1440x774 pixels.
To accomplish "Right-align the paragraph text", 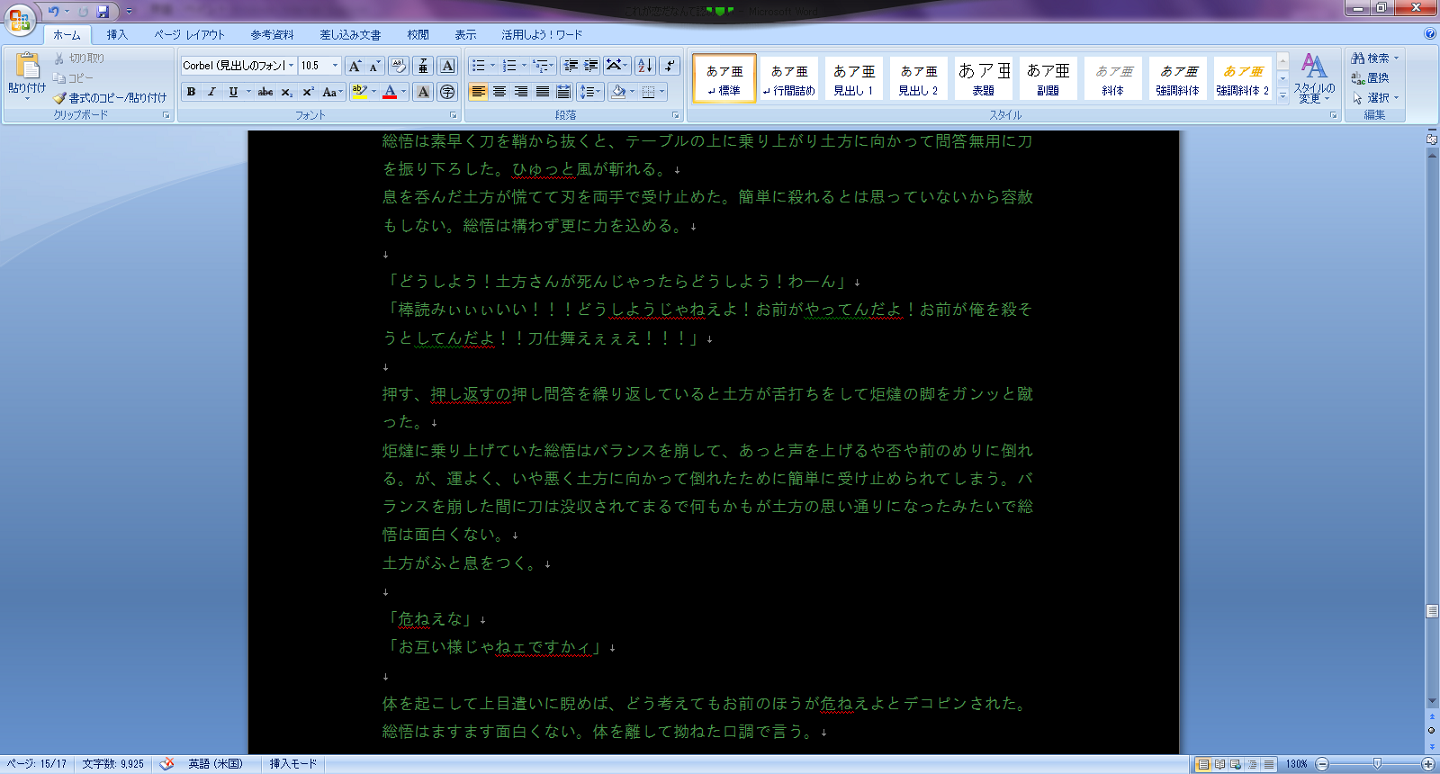I will pos(521,92).
